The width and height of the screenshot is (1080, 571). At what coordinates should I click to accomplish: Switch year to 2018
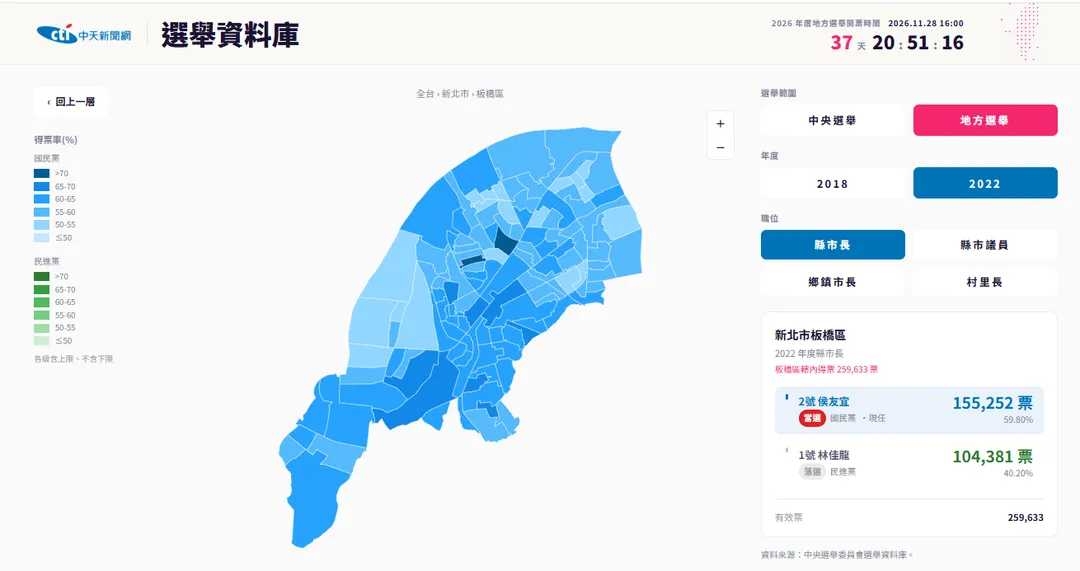click(832, 183)
